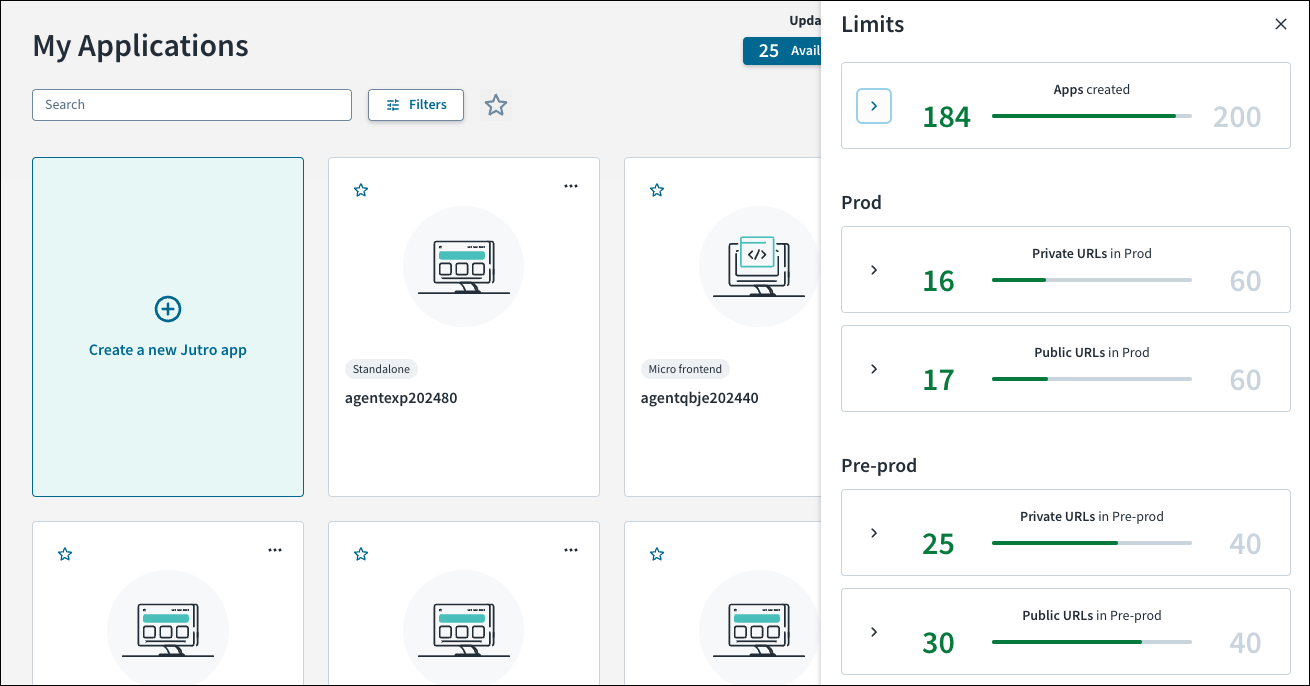1310x686 pixels.
Task: Click the 30 Public URLs in Pre-prod count
Action: pos(938,643)
